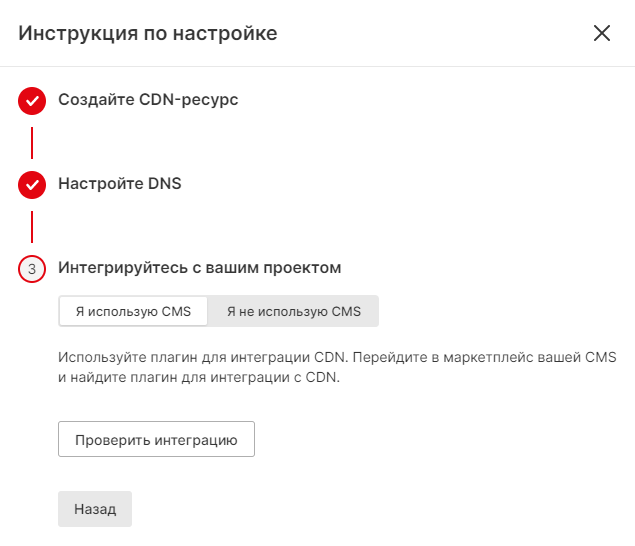Click the text line starting "и найдите плагин"
635x546 pixels.
pyautogui.click(x=200, y=378)
